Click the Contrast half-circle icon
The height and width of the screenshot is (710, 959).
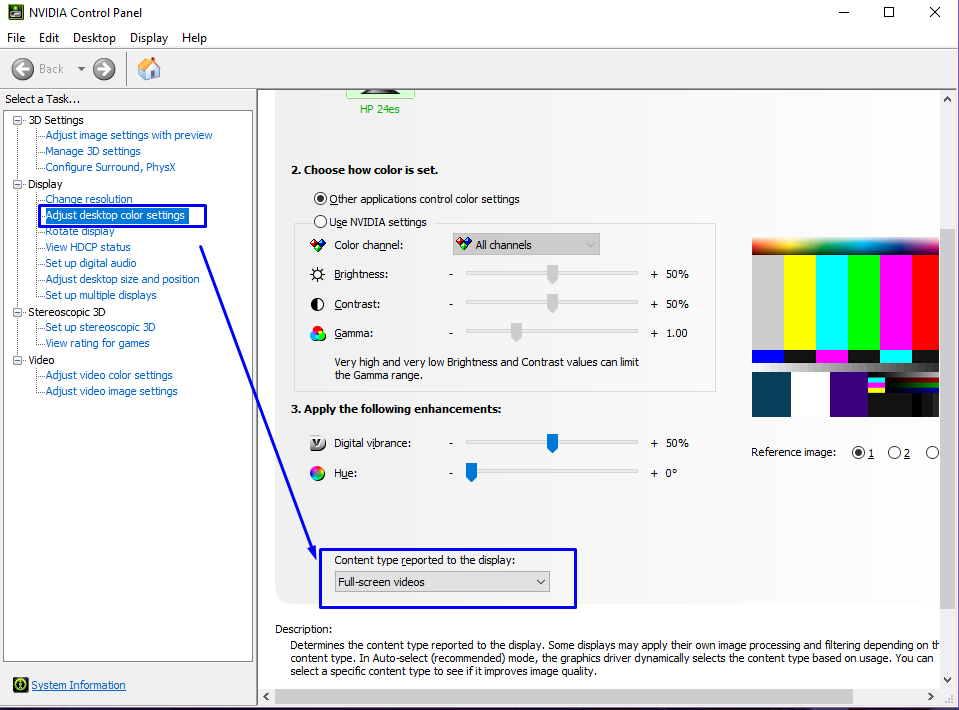(317, 304)
